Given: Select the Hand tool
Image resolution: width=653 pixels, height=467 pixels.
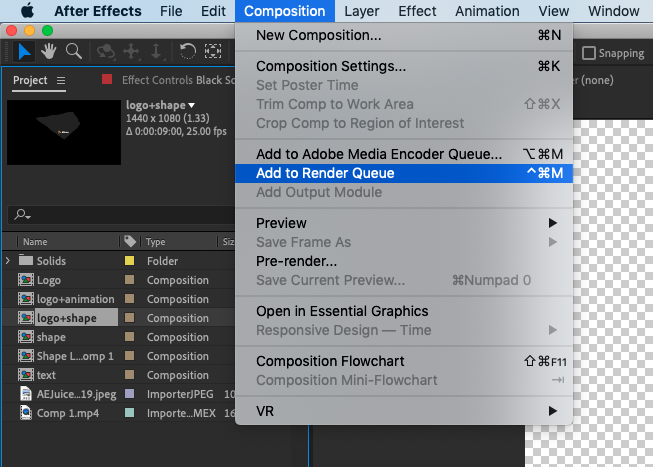Looking at the screenshot, I should point(49,51).
